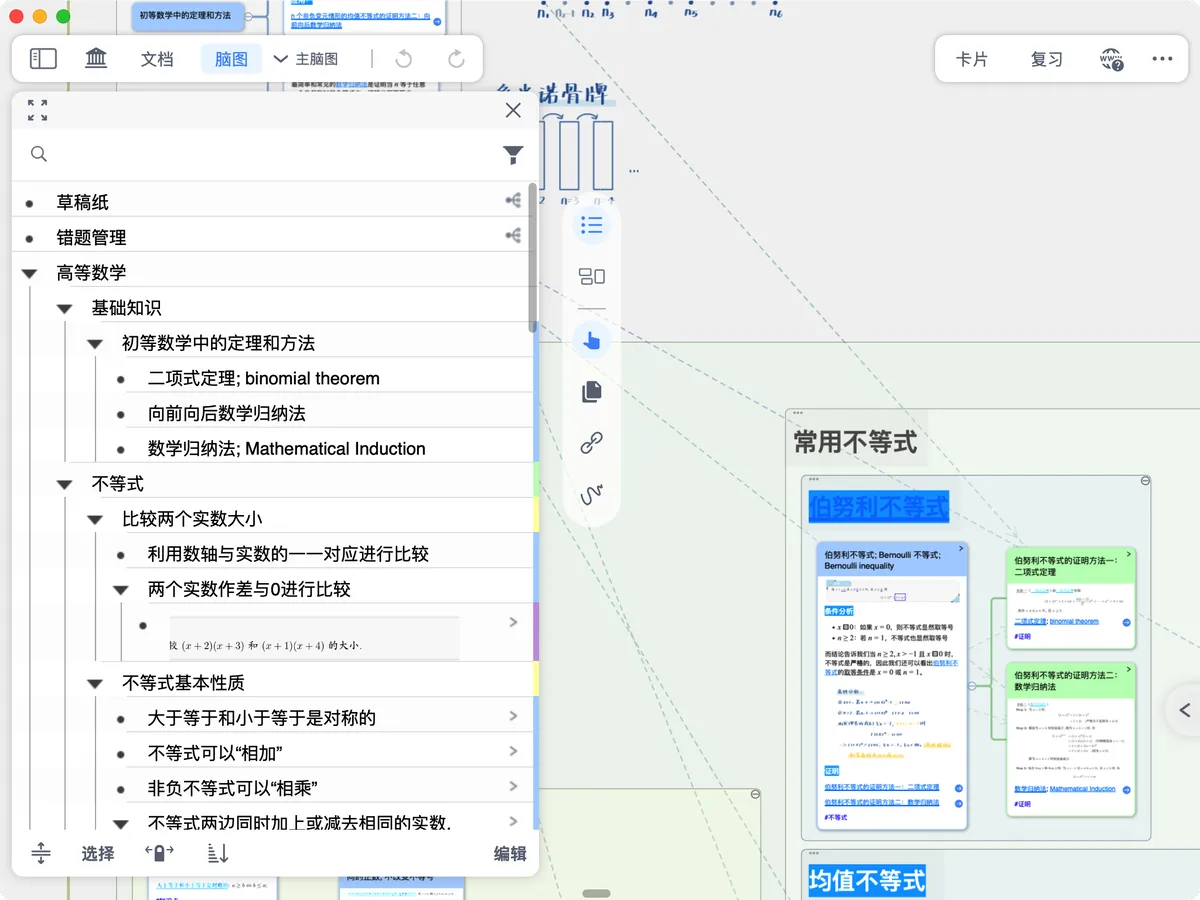Expand outline panel to full screen

(x=38, y=110)
